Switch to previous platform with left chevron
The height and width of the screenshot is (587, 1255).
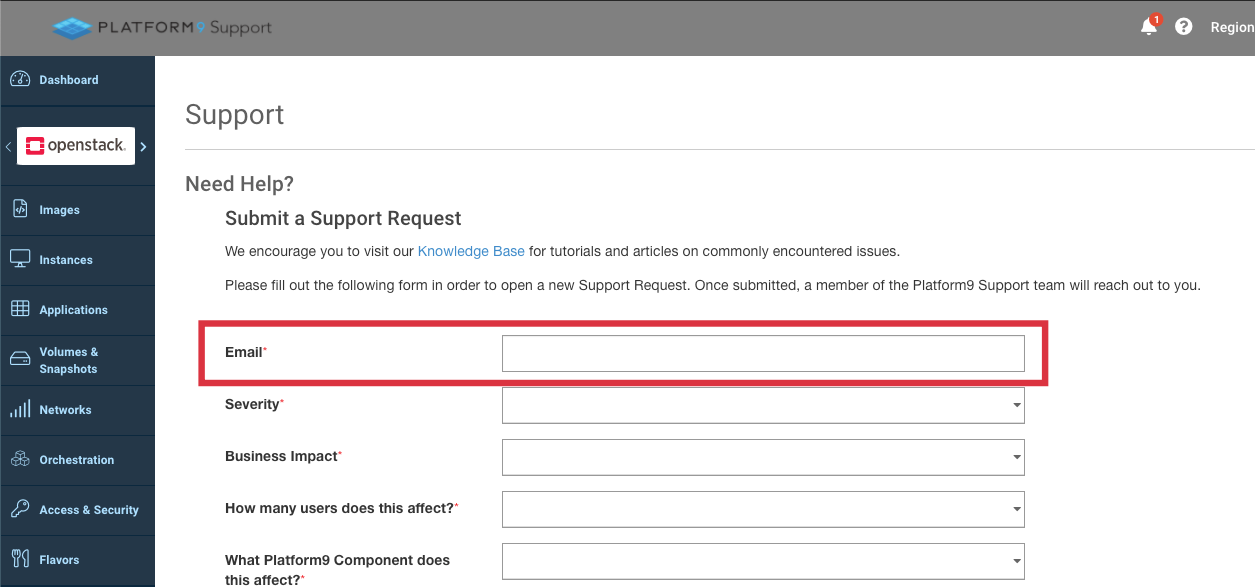click(x=8, y=147)
